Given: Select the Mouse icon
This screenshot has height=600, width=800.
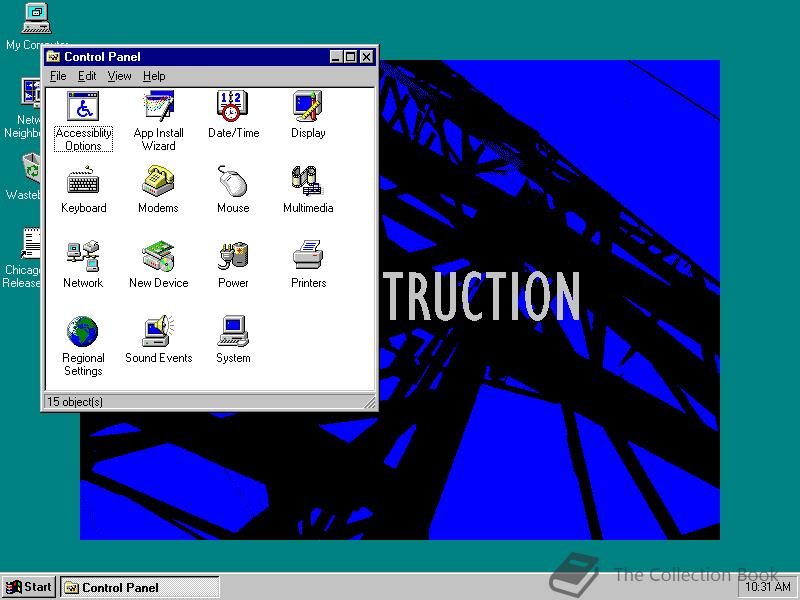Looking at the screenshot, I should (233, 181).
